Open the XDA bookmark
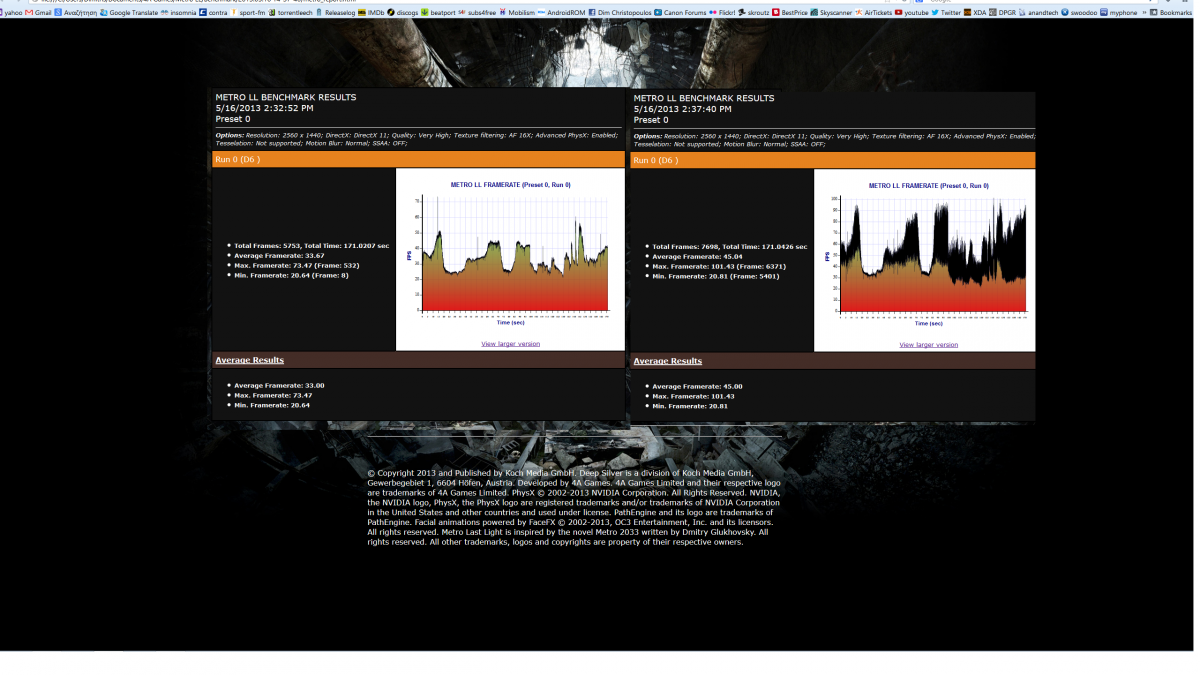Image resolution: width=1200 pixels, height=675 pixels. click(x=974, y=13)
